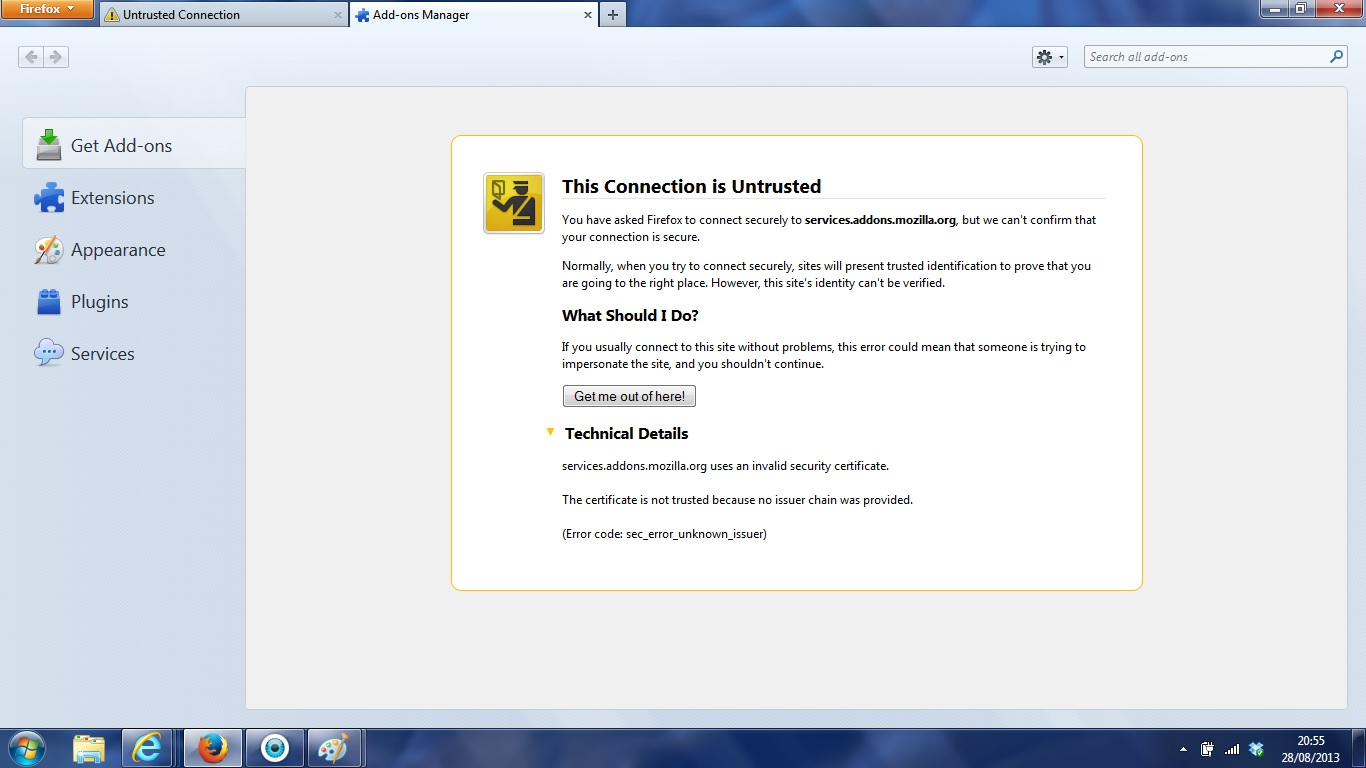Go forward with the right arrow button
The height and width of the screenshot is (768, 1366).
coord(56,57)
